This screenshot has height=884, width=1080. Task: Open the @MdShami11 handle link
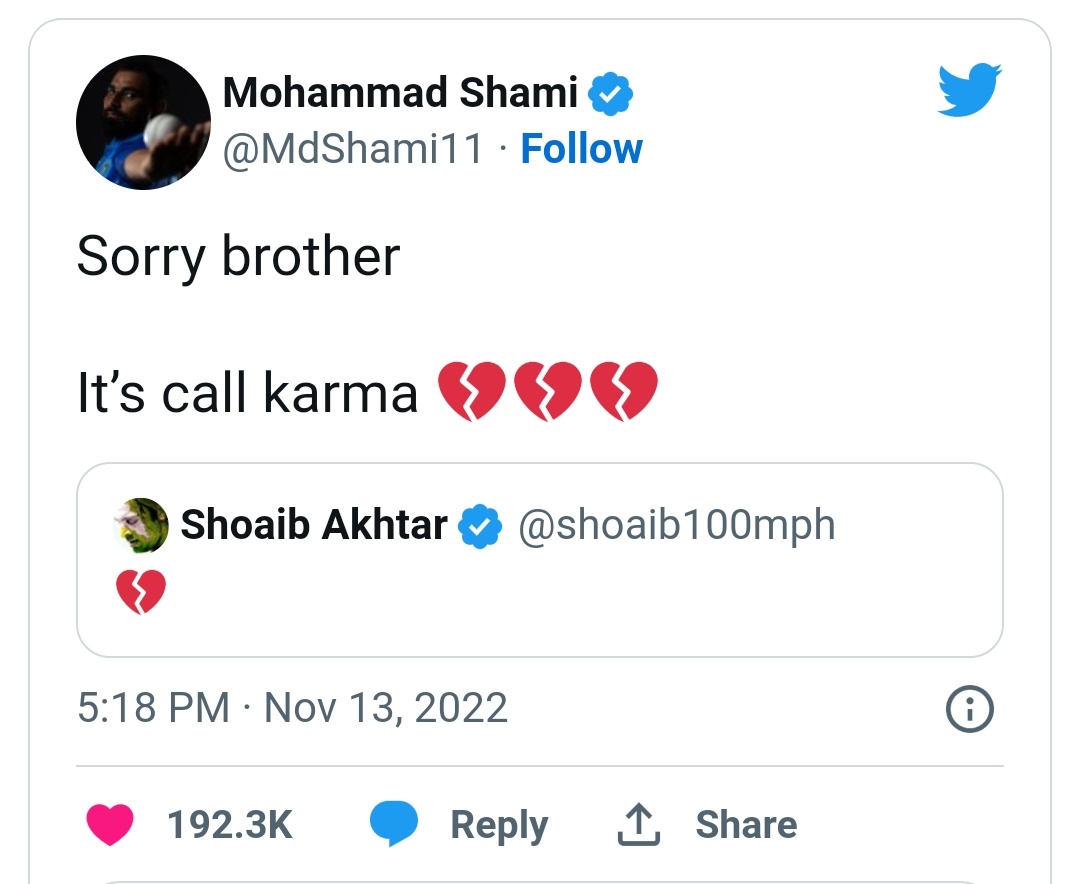(x=353, y=149)
